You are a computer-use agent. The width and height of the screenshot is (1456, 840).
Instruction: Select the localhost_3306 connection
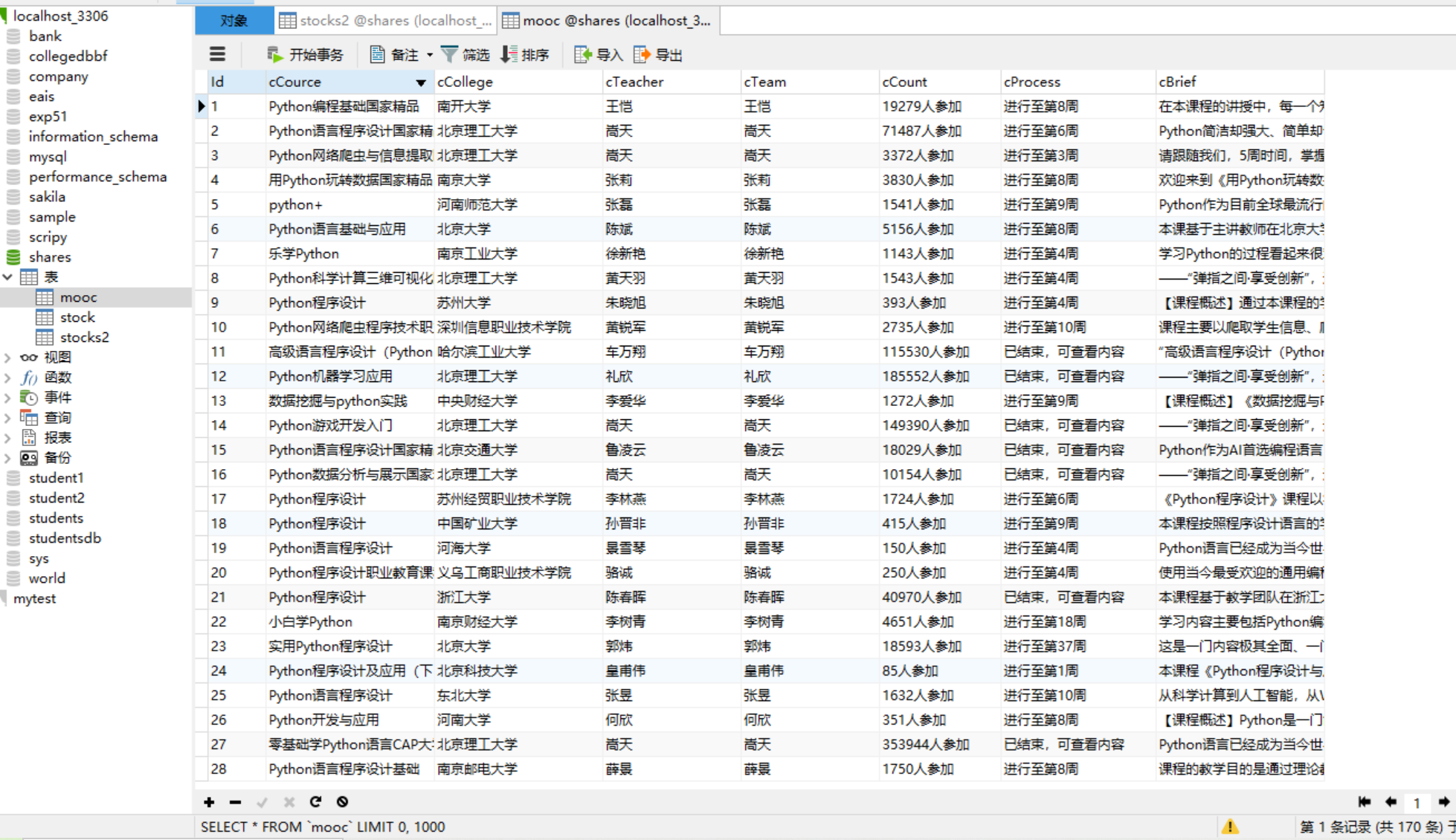click(60, 16)
